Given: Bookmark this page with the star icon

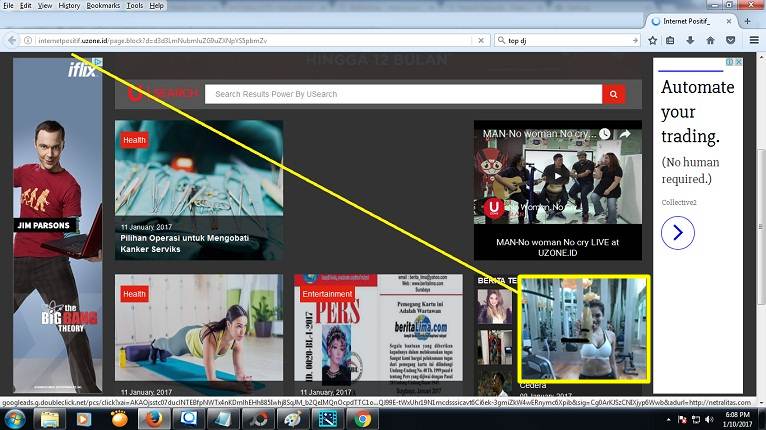Looking at the screenshot, I should (652, 41).
